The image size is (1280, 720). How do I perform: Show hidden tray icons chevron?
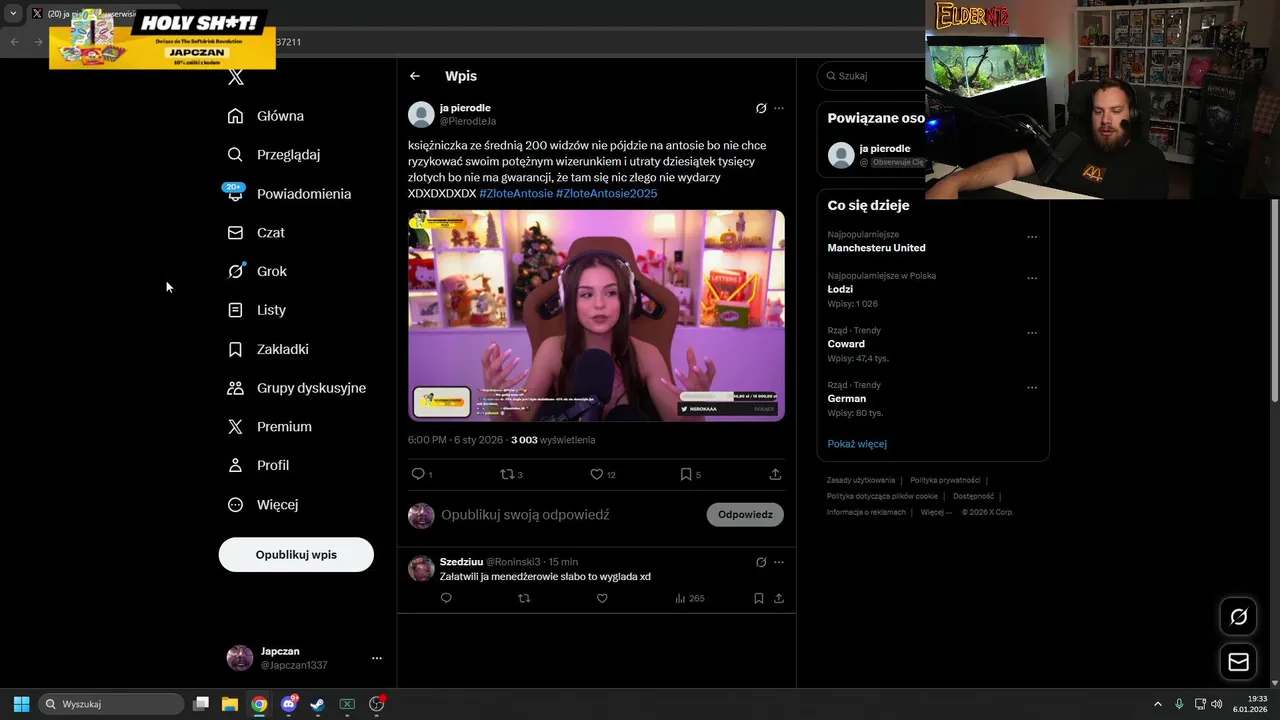click(x=1158, y=704)
